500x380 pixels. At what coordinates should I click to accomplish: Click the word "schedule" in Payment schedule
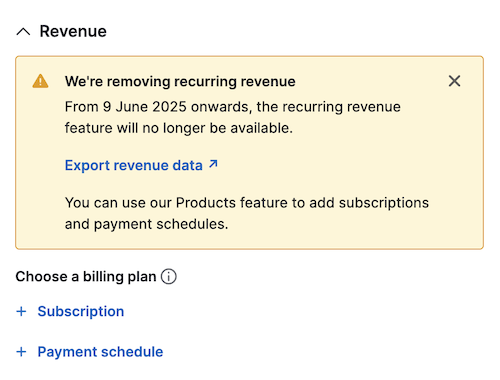pos(132,352)
